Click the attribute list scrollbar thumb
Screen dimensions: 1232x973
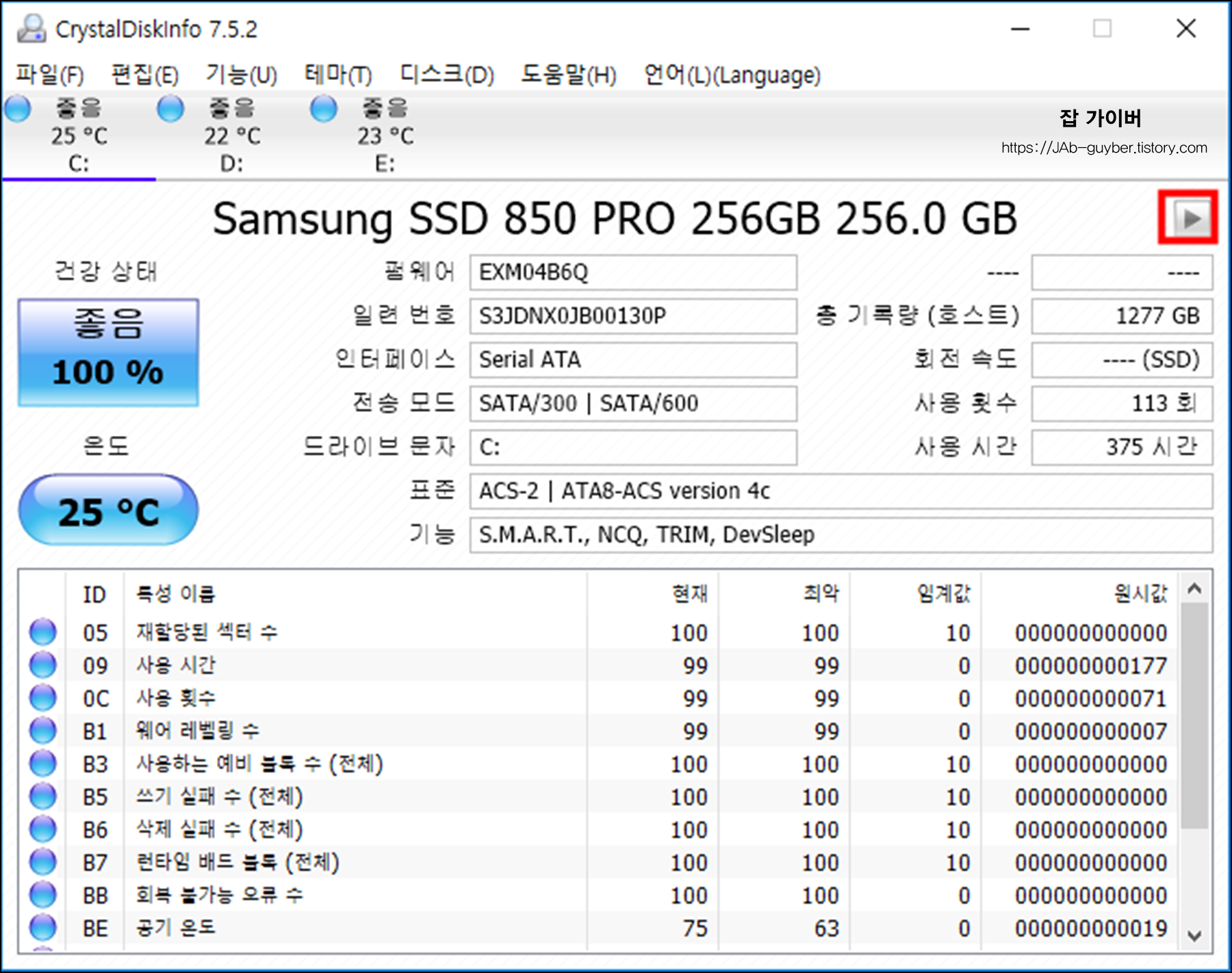(x=1194, y=716)
